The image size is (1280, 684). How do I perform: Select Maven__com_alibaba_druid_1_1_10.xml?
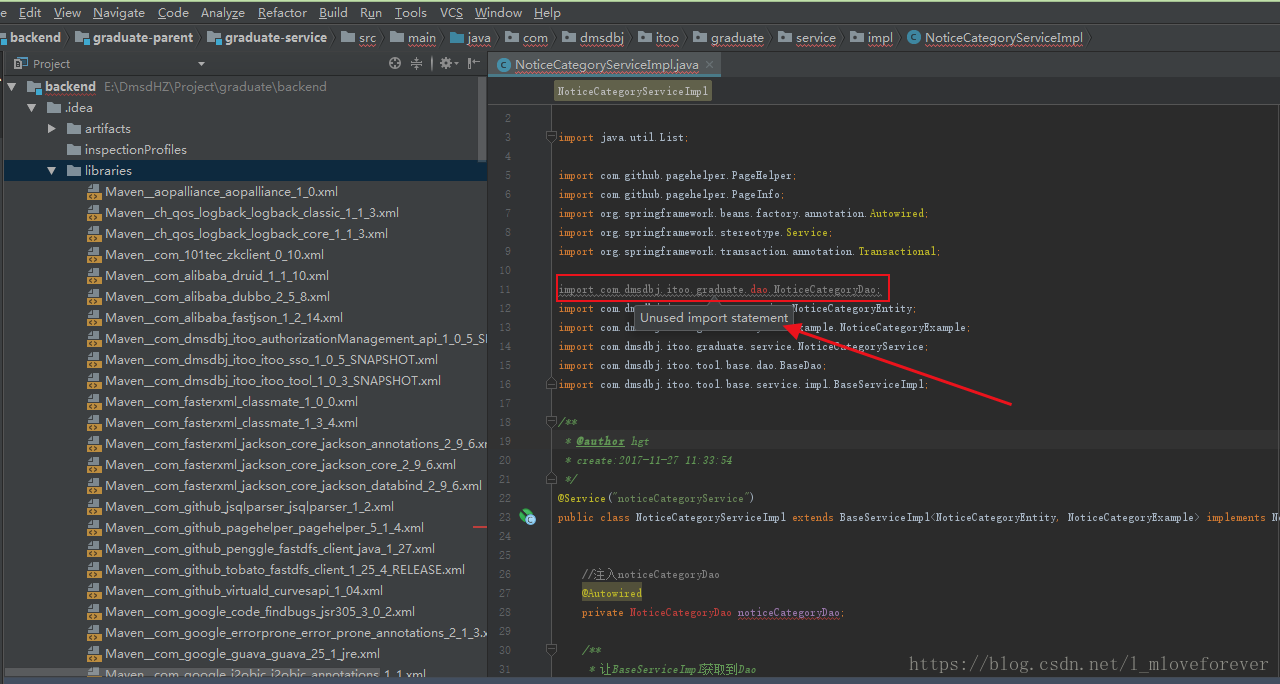coord(217,276)
